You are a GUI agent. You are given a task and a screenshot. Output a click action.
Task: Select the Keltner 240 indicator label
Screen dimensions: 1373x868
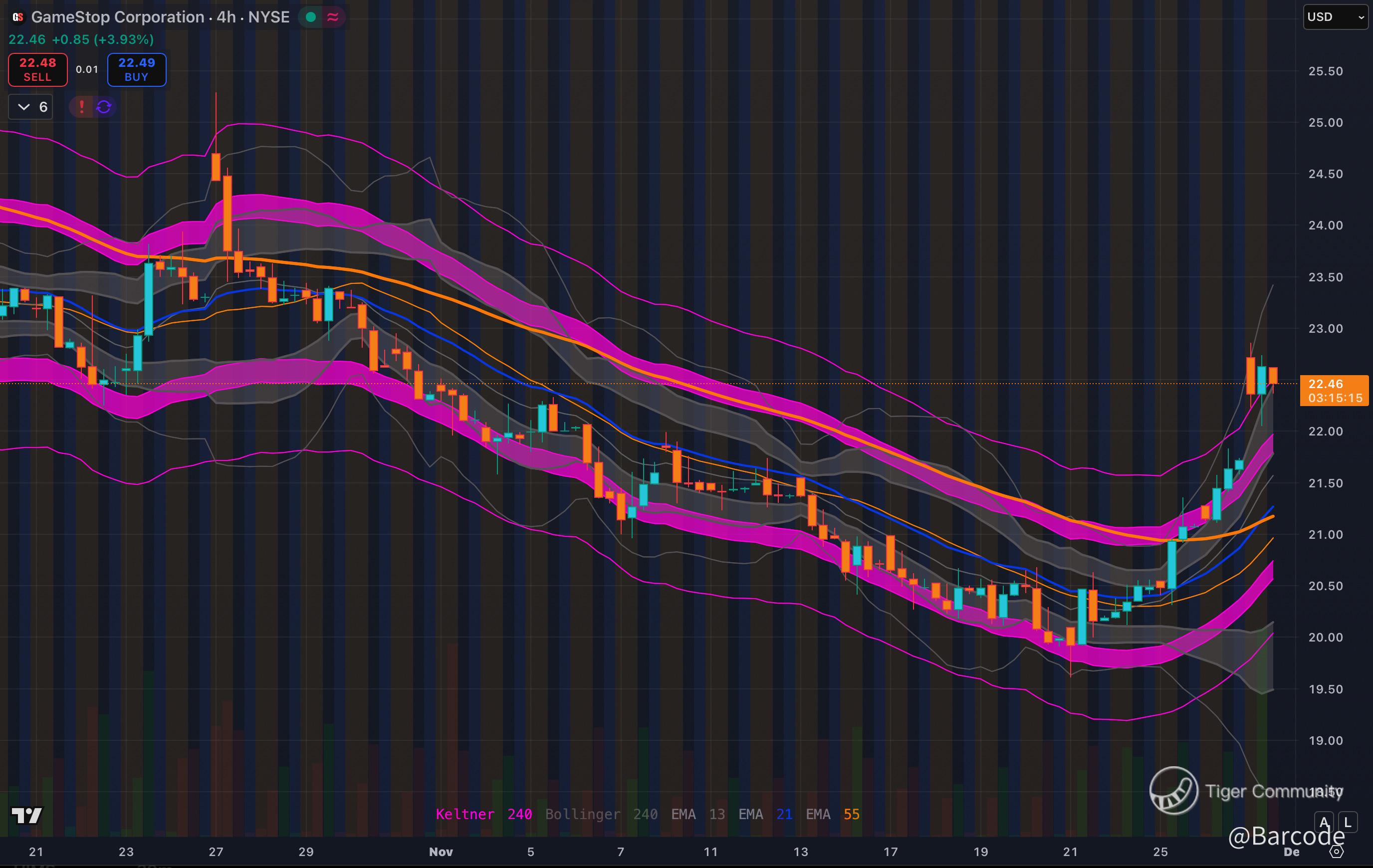coord(483,815)
